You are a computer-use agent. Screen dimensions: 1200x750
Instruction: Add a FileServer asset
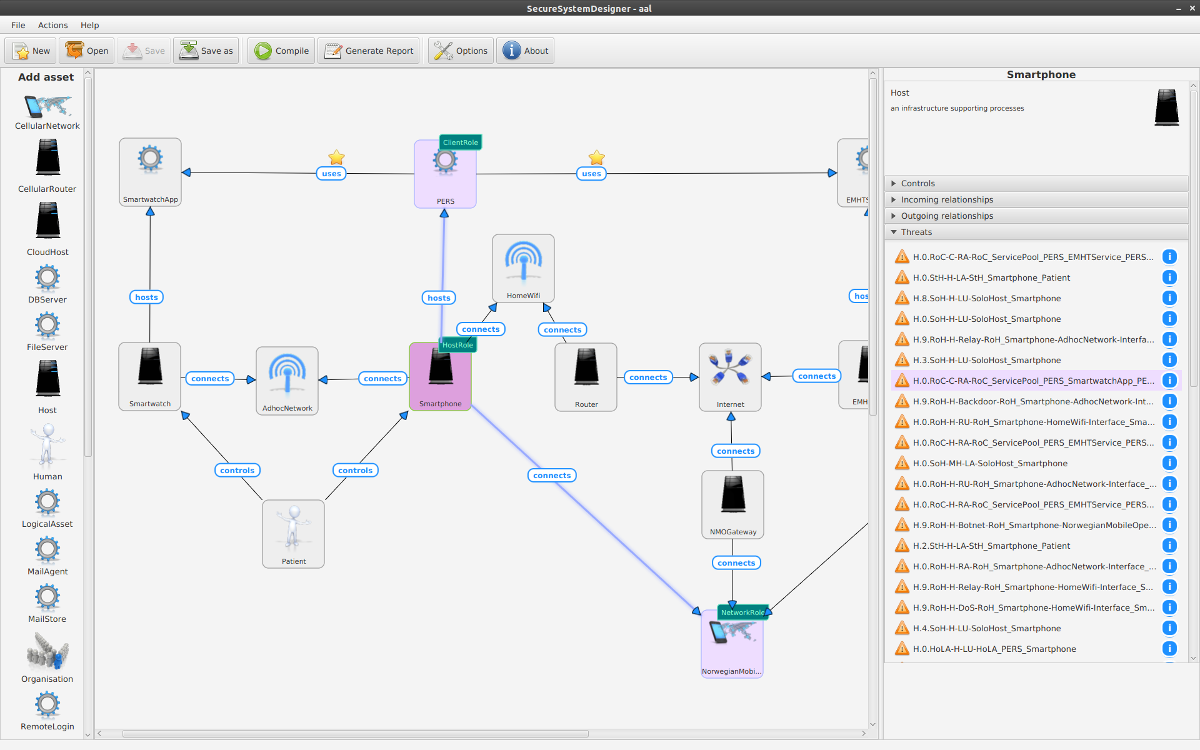pyautogui.click(x=47, y=332)
